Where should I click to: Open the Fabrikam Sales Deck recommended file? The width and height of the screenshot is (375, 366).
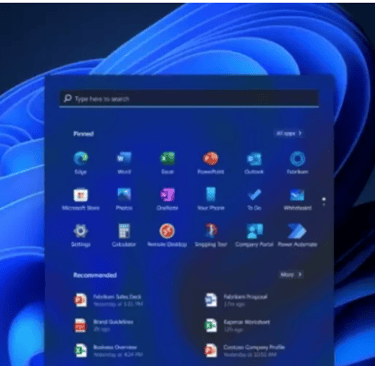(x=108, y=300)
